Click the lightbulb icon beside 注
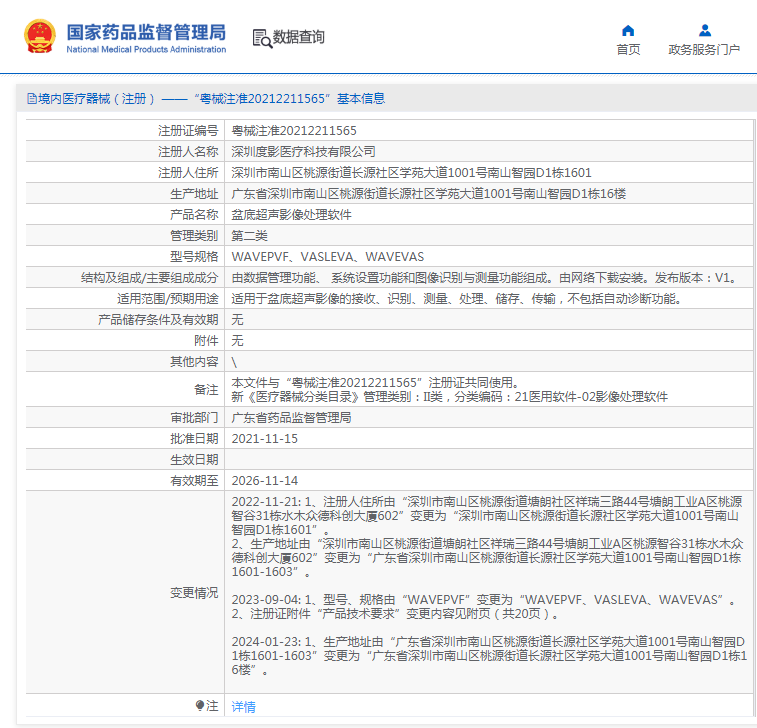The width and height of the screenshot is (757, 728). pyautogui.click(x=200, y=706)
